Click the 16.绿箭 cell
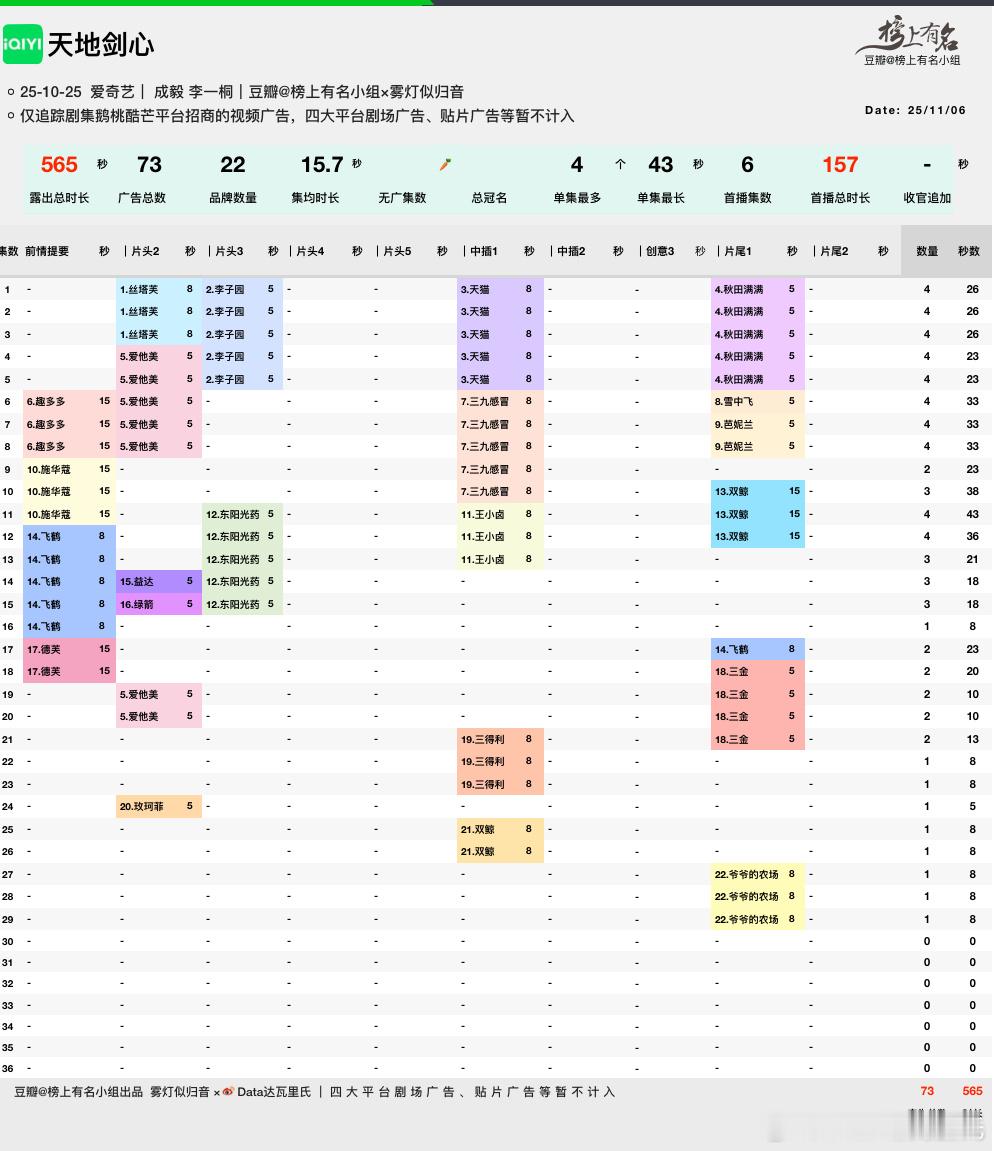This screenshot has width=994, height=1151. 159,604
